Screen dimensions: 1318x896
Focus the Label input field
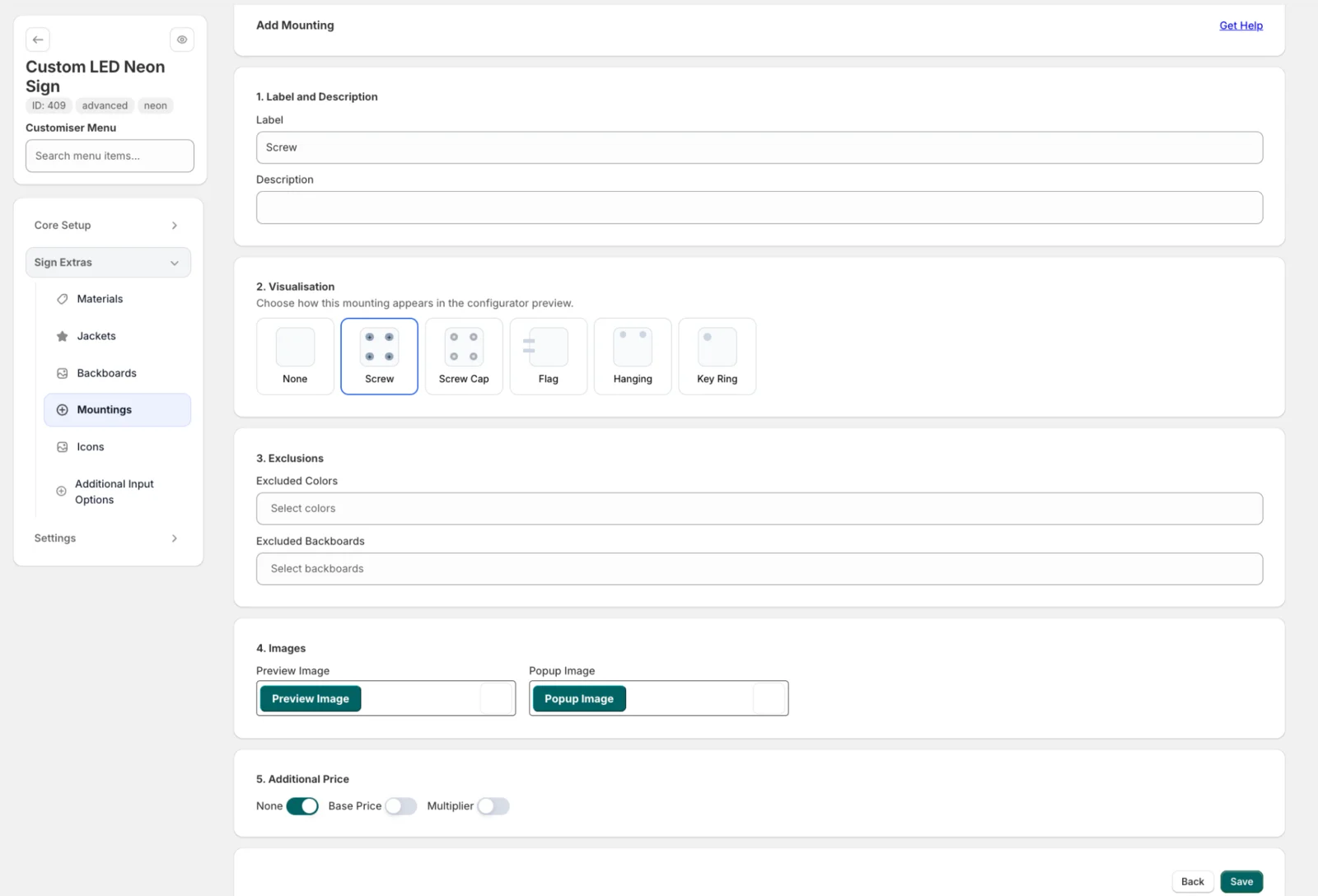[759, 148]
